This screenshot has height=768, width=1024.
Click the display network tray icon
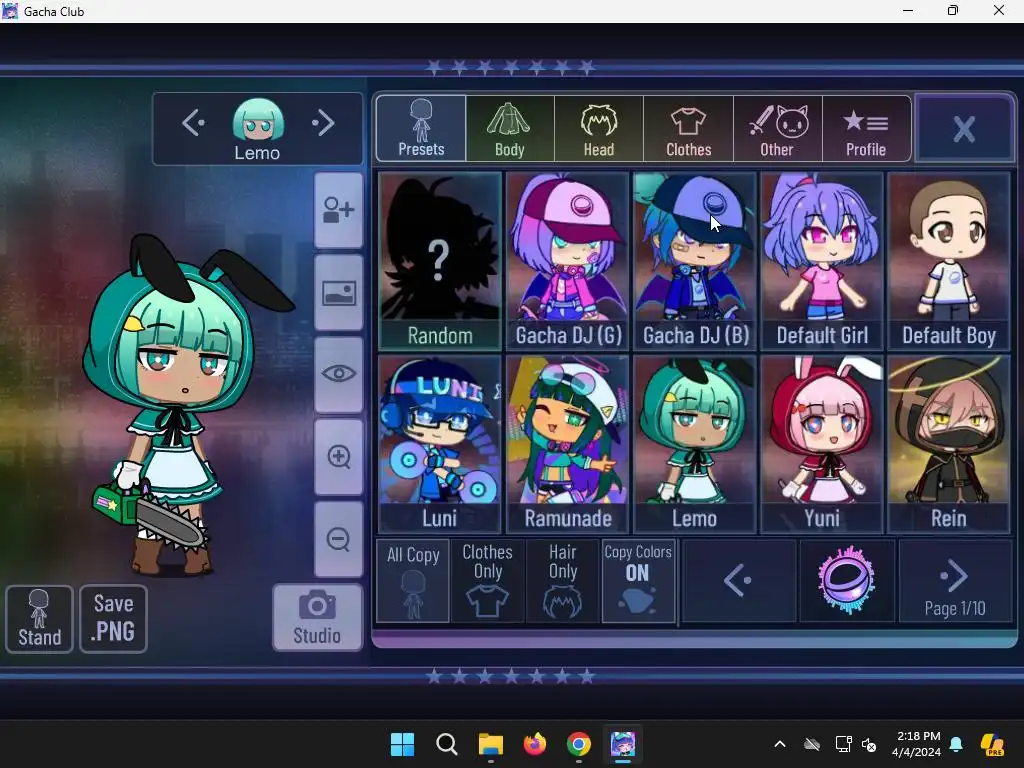843,744
